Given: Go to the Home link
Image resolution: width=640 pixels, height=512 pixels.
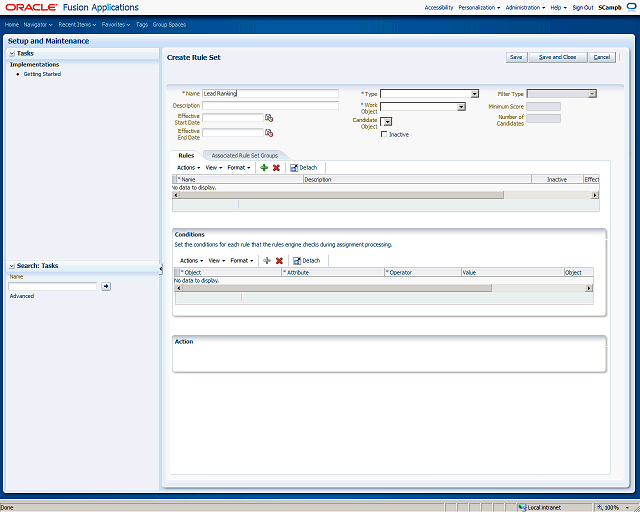Looking at the screenshot, I should (11, 24).
